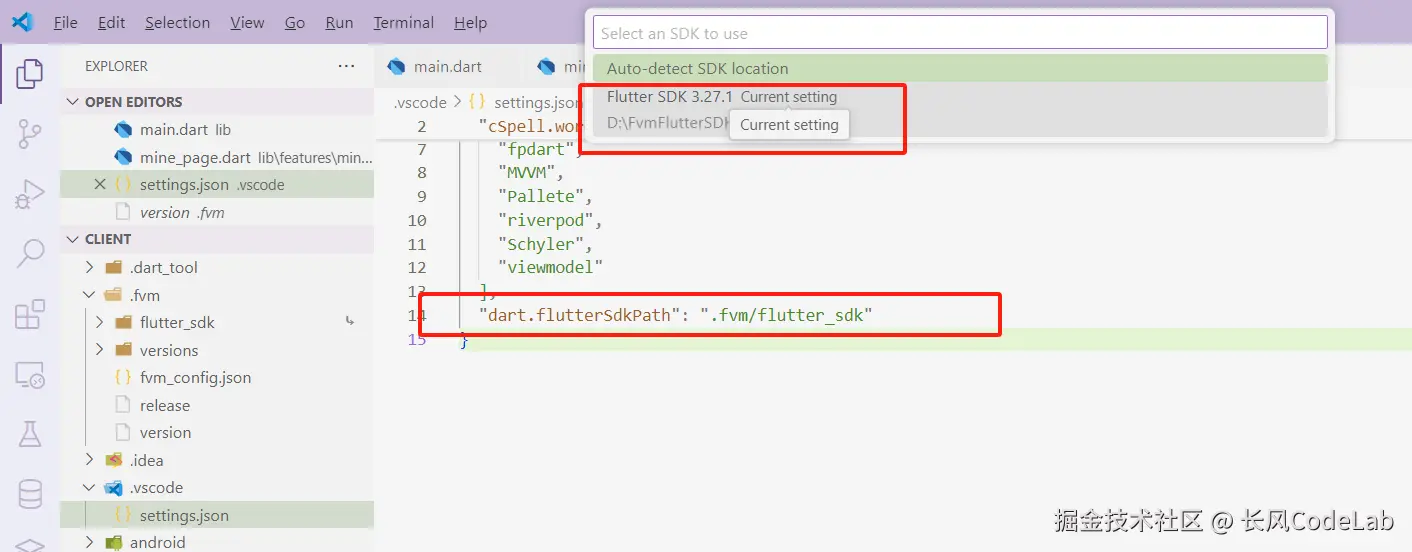Open version .fvm in Open Editors
This screenshot has width=1412, height=552.
click(x=217, y=212)
